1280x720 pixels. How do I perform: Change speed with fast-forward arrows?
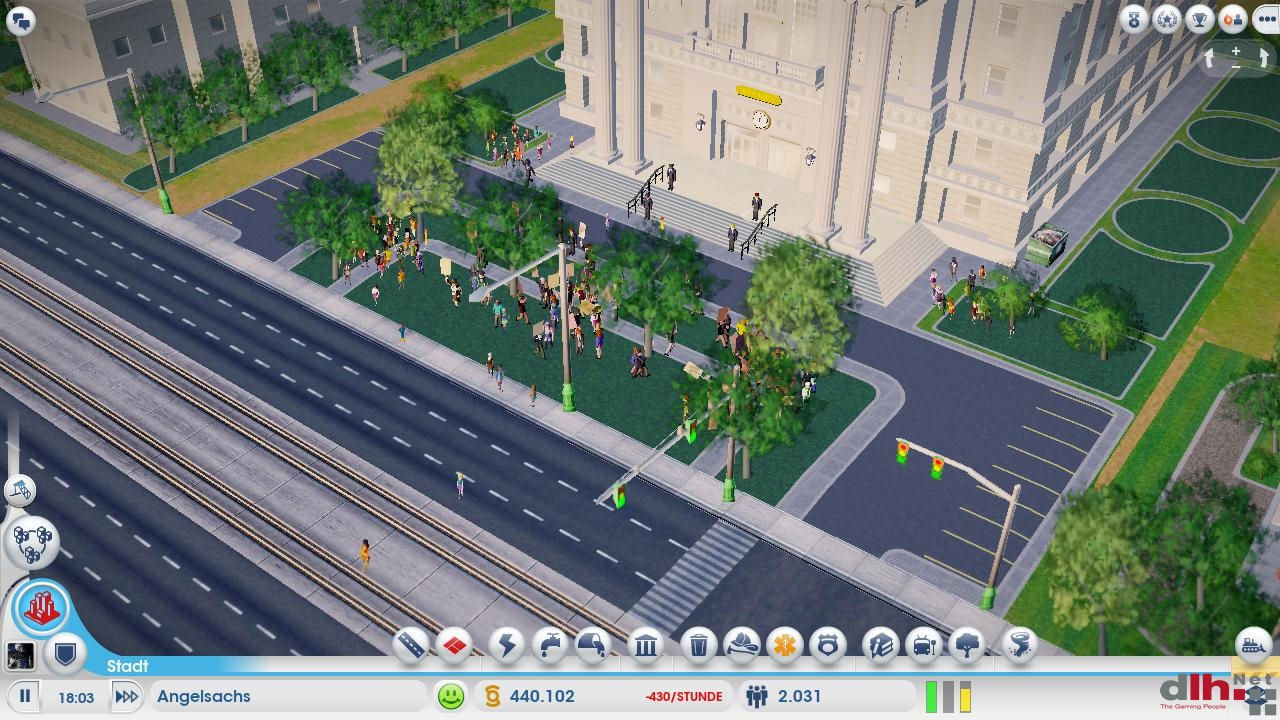coord(126,696)
